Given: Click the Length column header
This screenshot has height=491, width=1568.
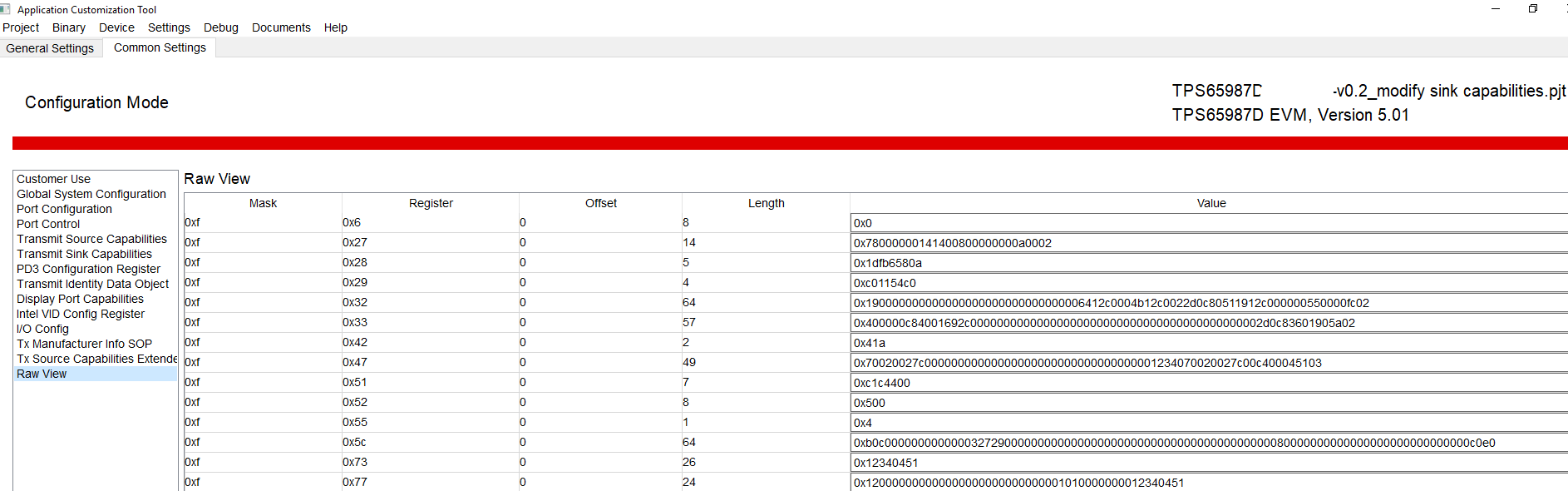Looking at the screenshot, I should (766, 203).
